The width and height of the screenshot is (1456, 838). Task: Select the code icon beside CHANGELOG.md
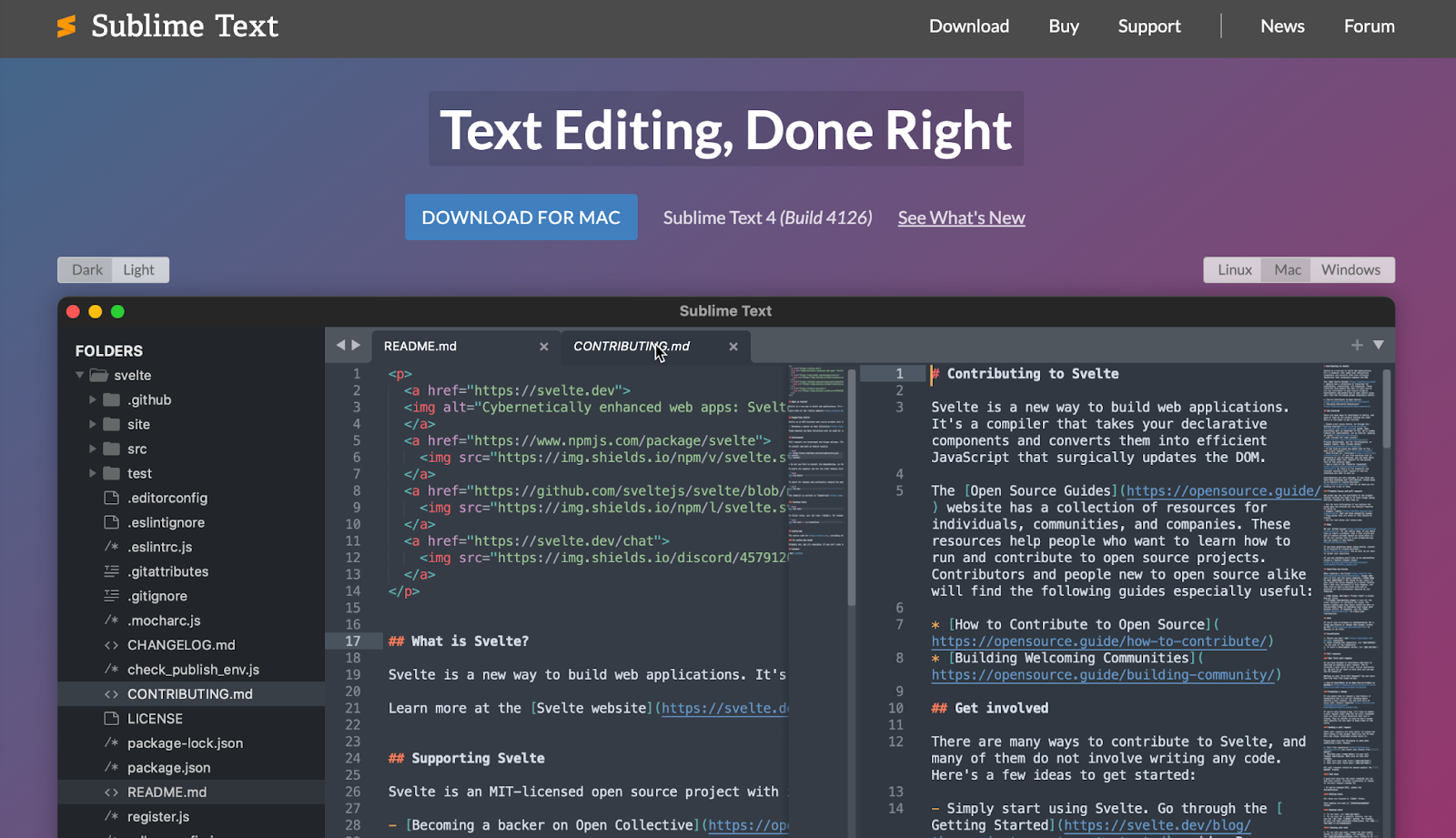point(111,644)
